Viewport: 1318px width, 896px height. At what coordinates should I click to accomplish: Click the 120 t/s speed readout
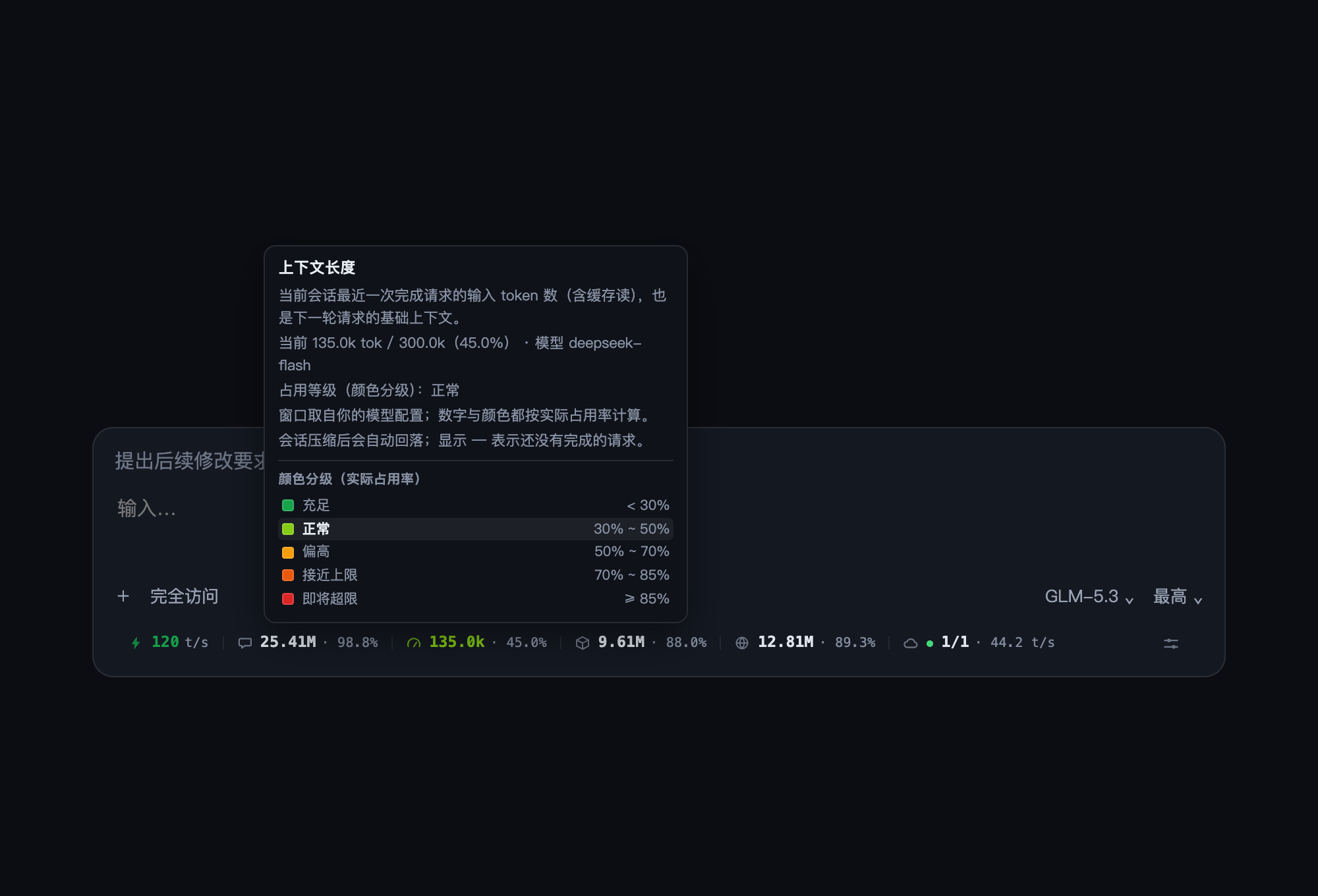pyautogui.click(x=180, y=642)
